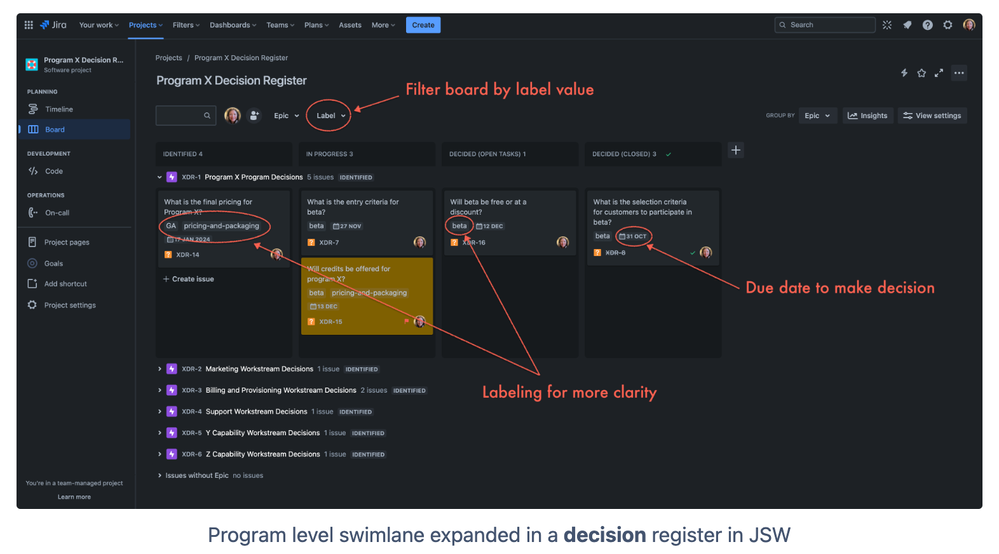Click the Jira logo

(x=54, y=25)
